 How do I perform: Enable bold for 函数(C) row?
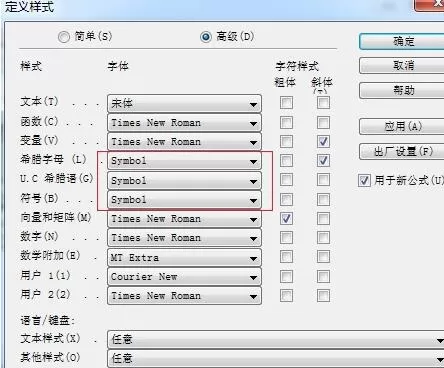pyautogui.click(x=286, y=122)
